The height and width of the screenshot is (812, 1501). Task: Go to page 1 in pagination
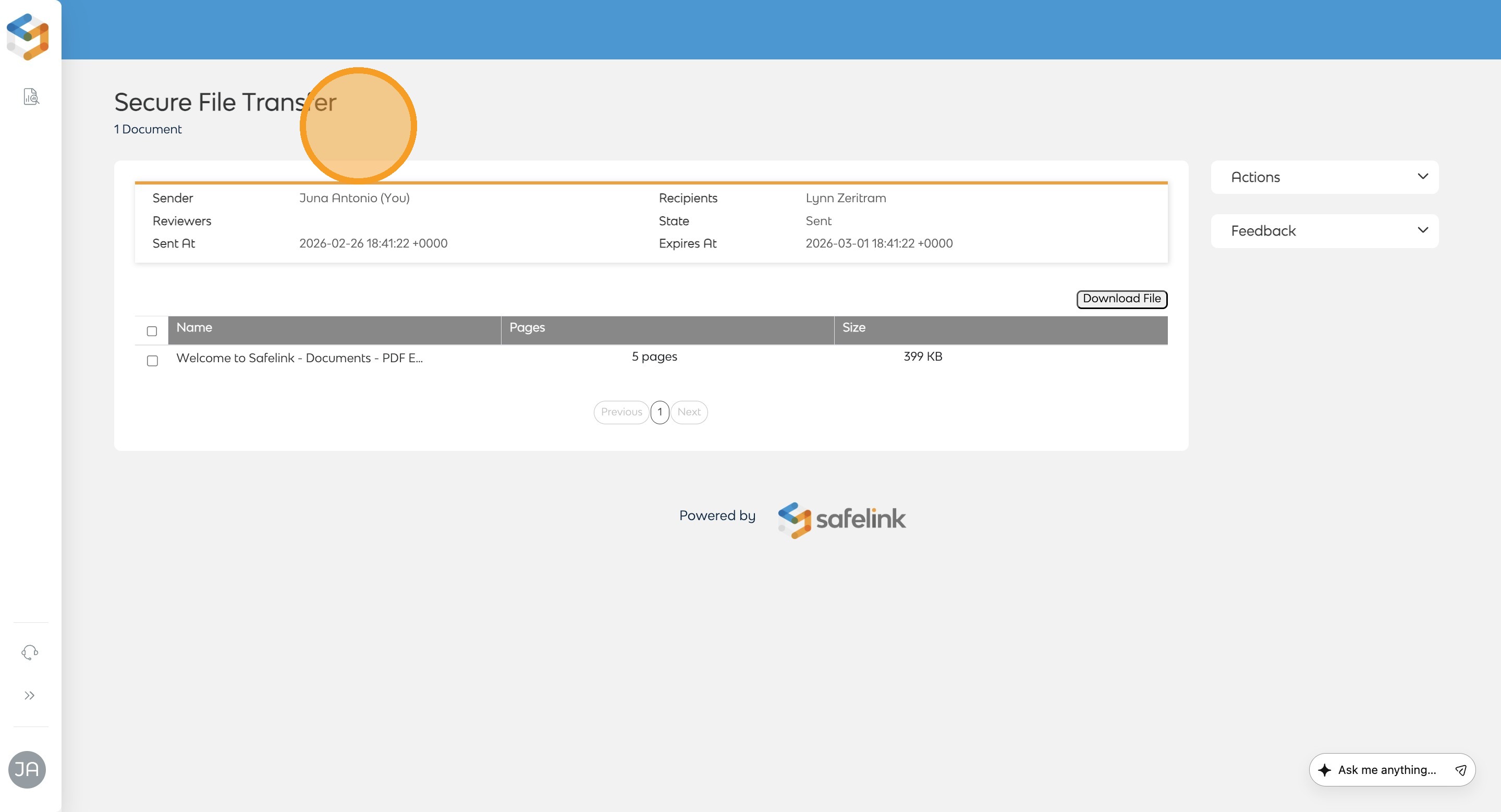click(x=660, y=412)
